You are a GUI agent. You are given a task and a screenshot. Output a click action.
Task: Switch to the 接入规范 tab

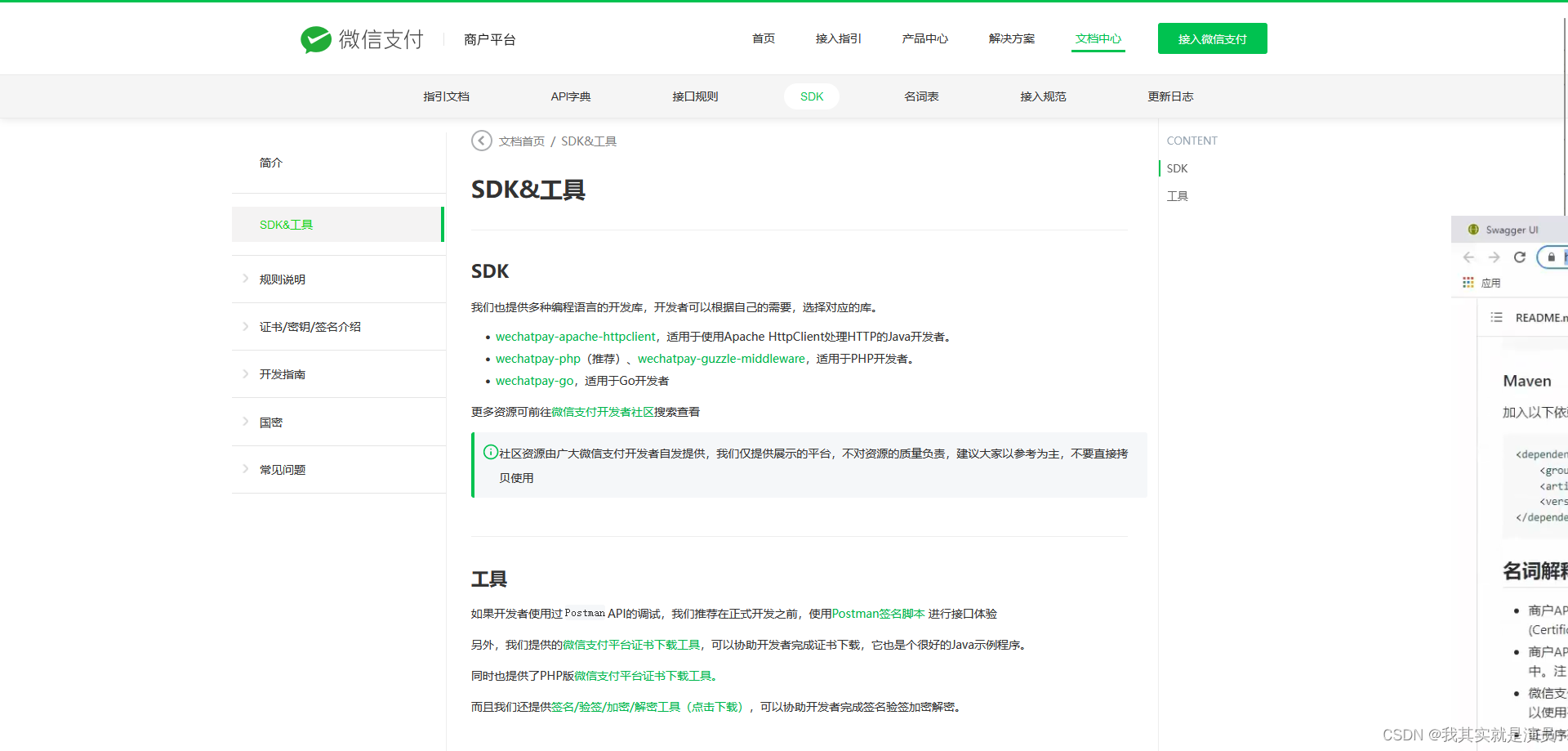click(1043, 96)
